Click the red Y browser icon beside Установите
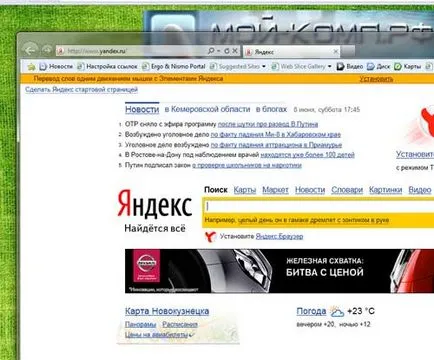Screen dimensions: 434x360 [x=211, y=237]
